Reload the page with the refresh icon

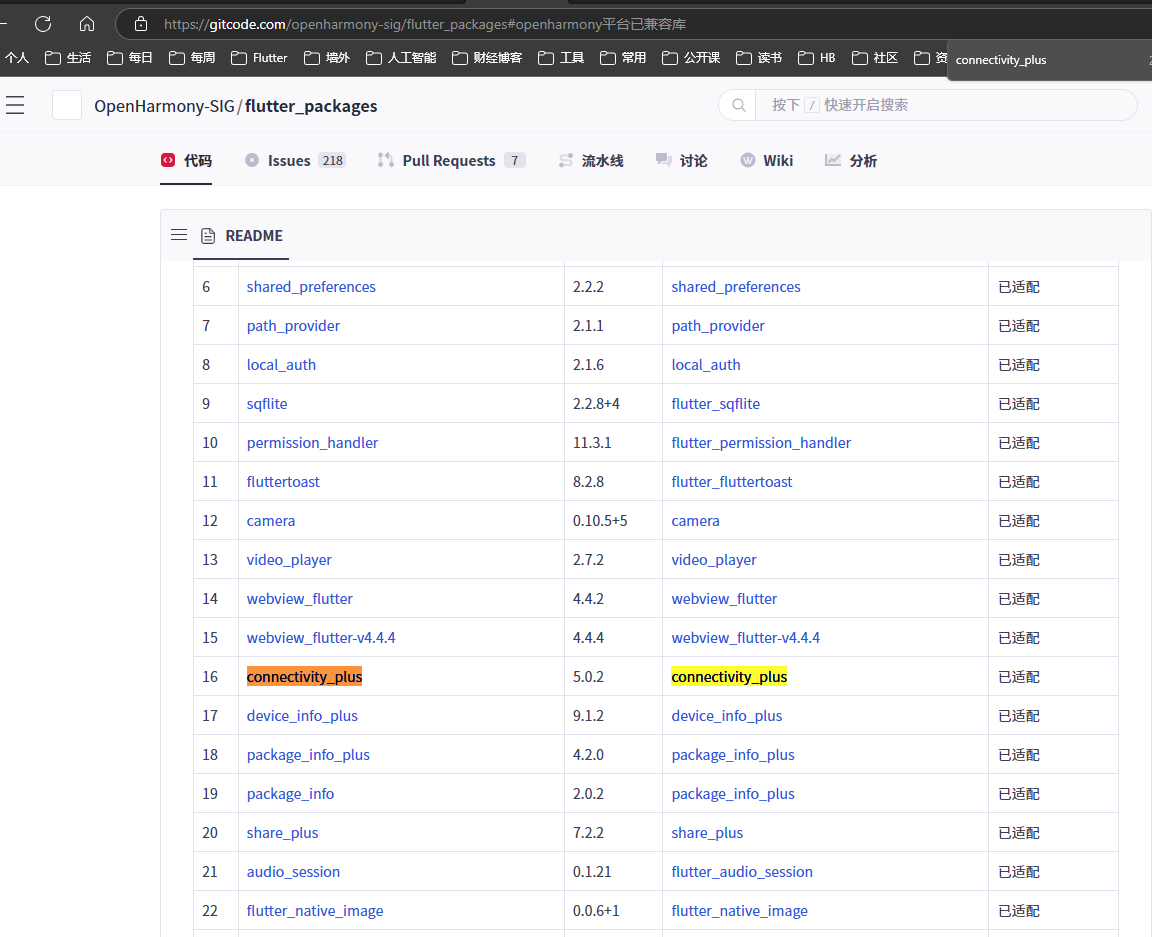point(43,24)
